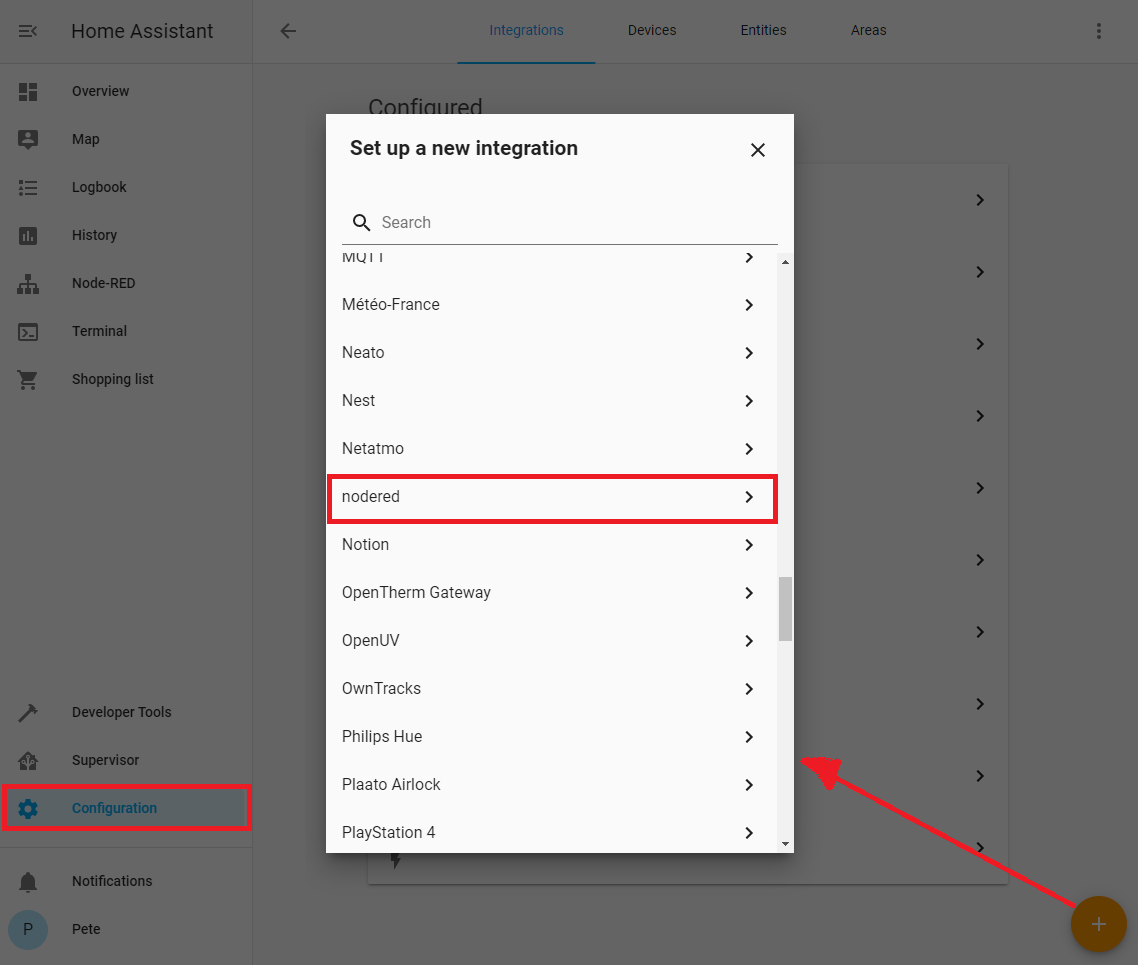
Task: Expand the Neato row chevron
Action: [x=749, y=353]
